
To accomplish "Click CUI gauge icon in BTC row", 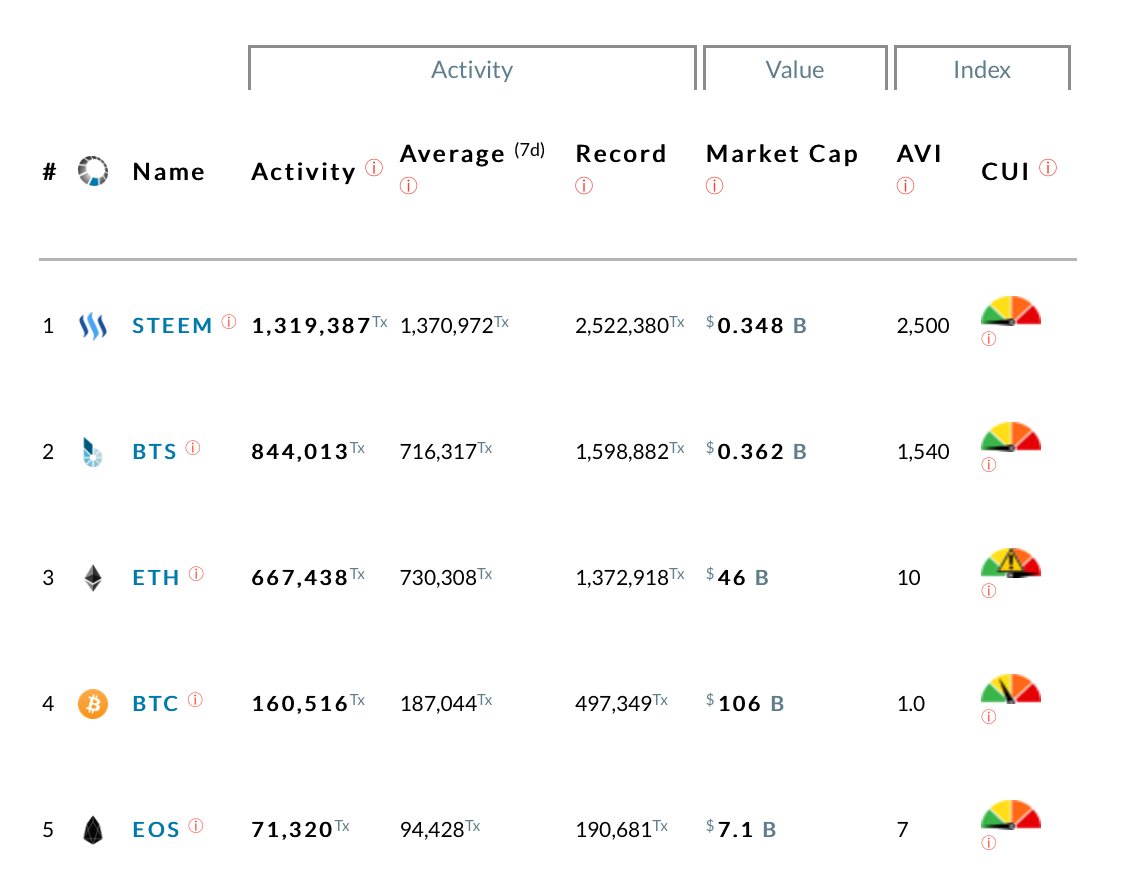I will pos(1011,689).
